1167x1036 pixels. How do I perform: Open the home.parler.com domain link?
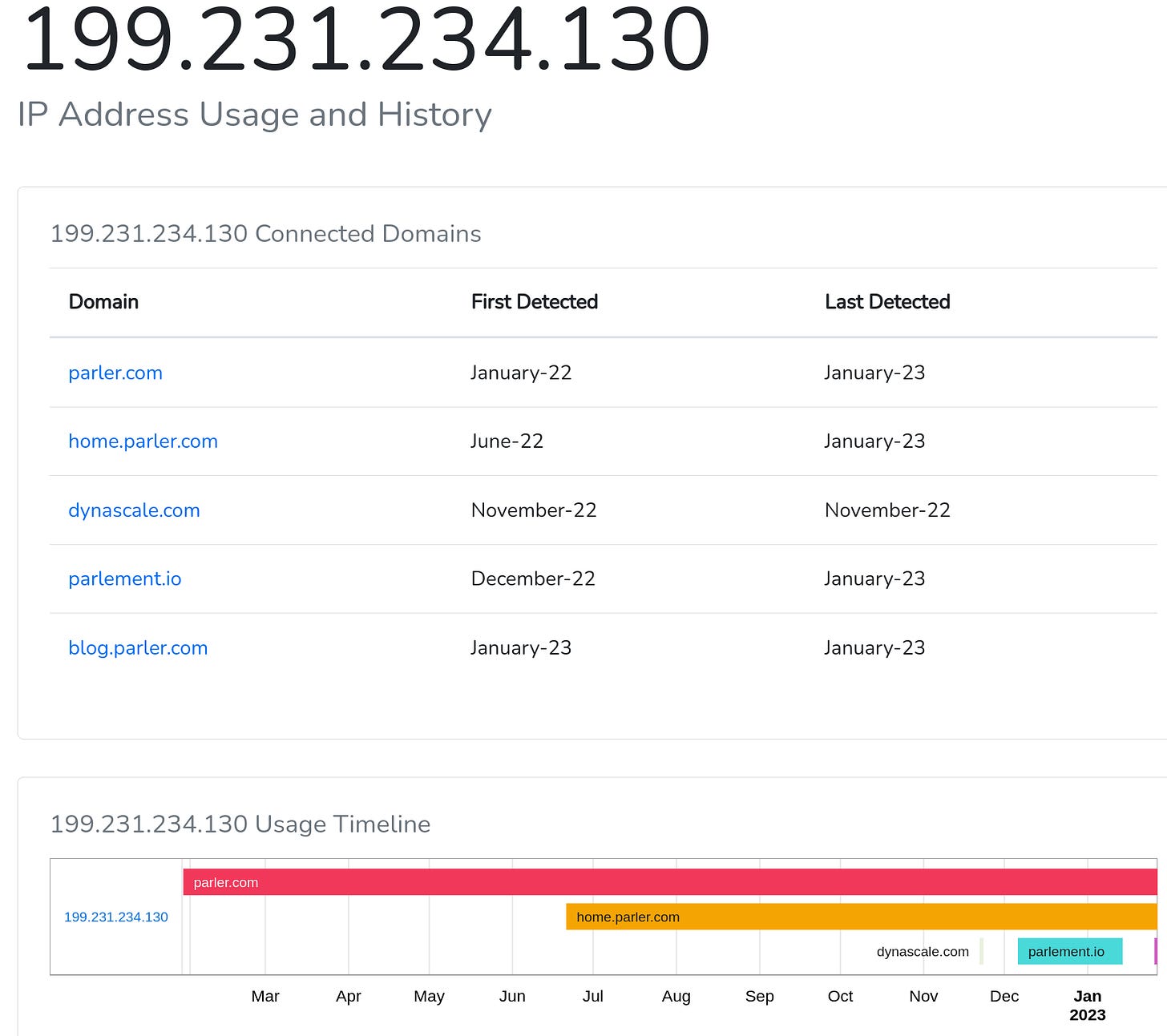143,441
